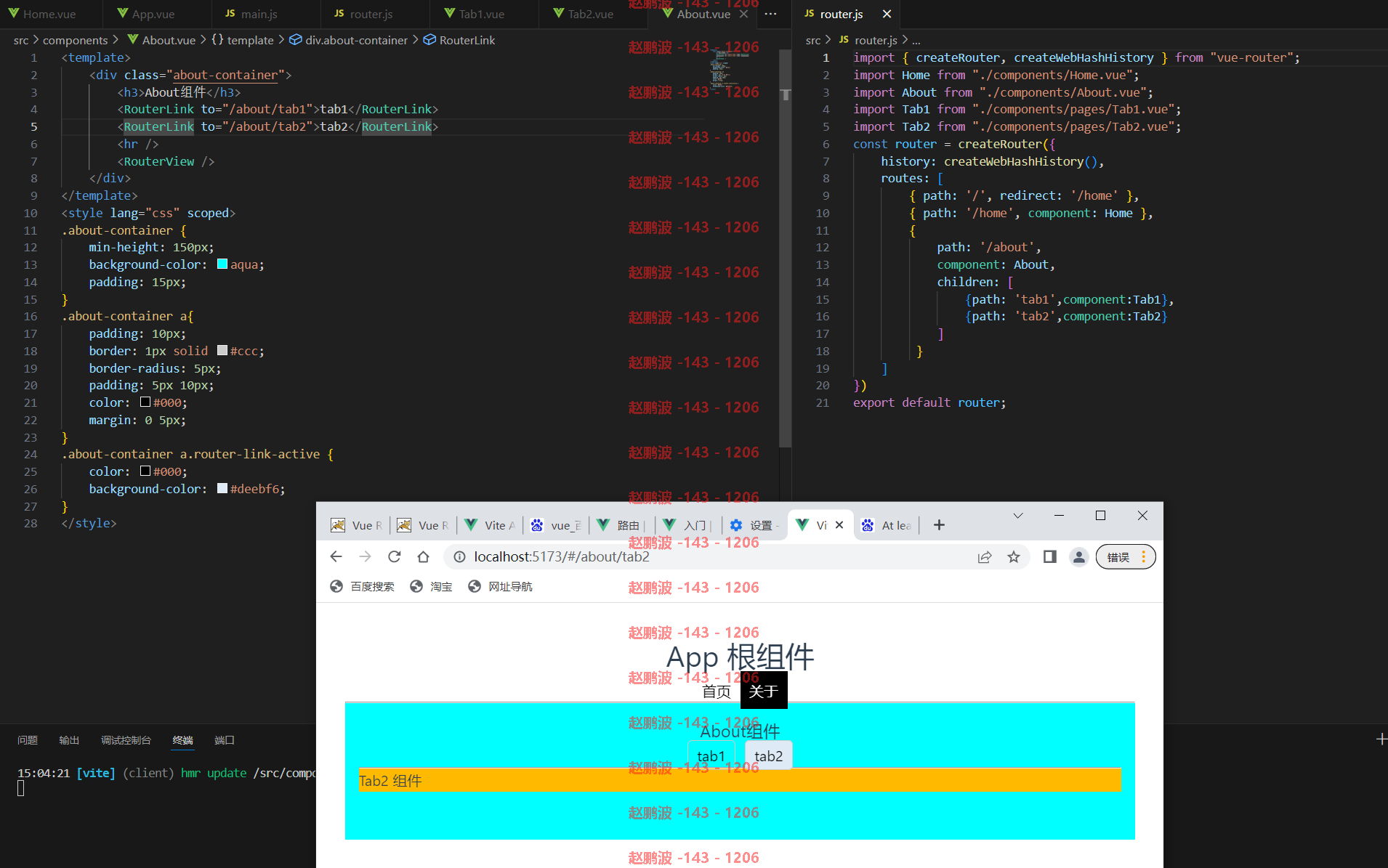Click line number 5 in About.vue gutter
This screenshot has width=1388, height=868.
click(33, 126)
